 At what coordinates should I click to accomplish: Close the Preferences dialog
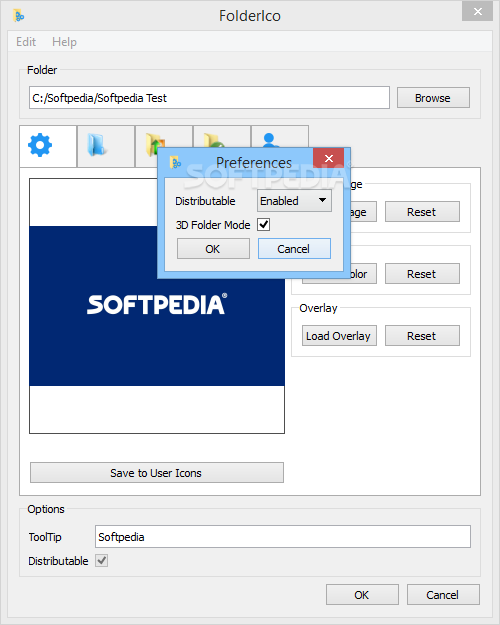coord(329,158)
